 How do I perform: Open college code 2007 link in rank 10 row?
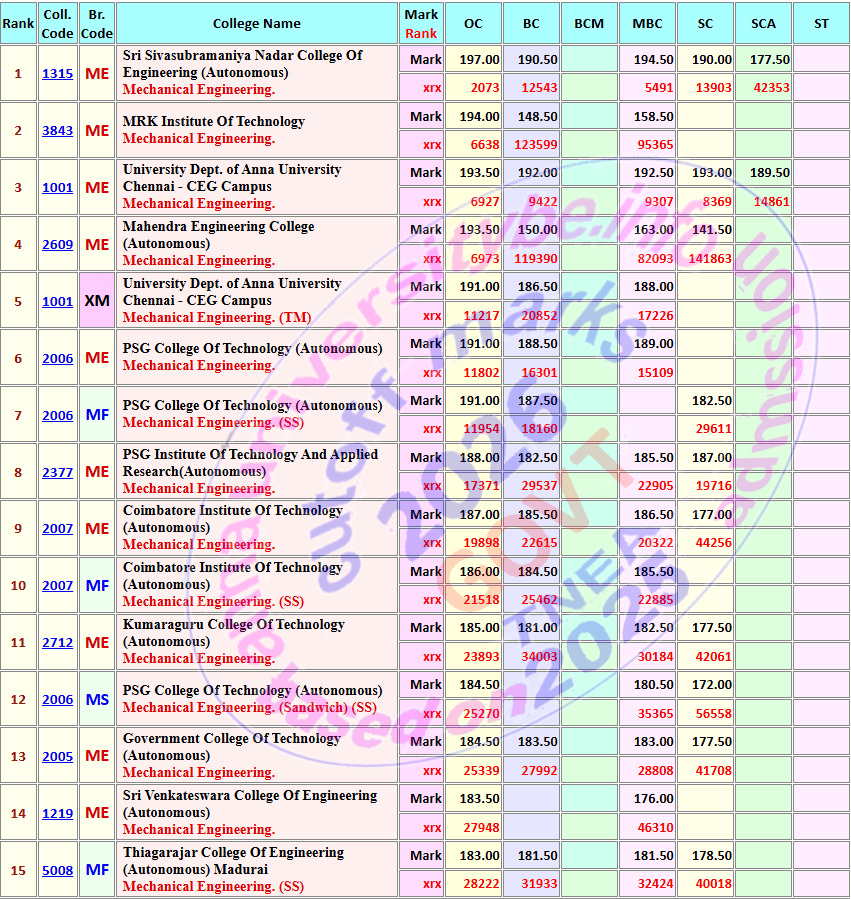point(57,585)
